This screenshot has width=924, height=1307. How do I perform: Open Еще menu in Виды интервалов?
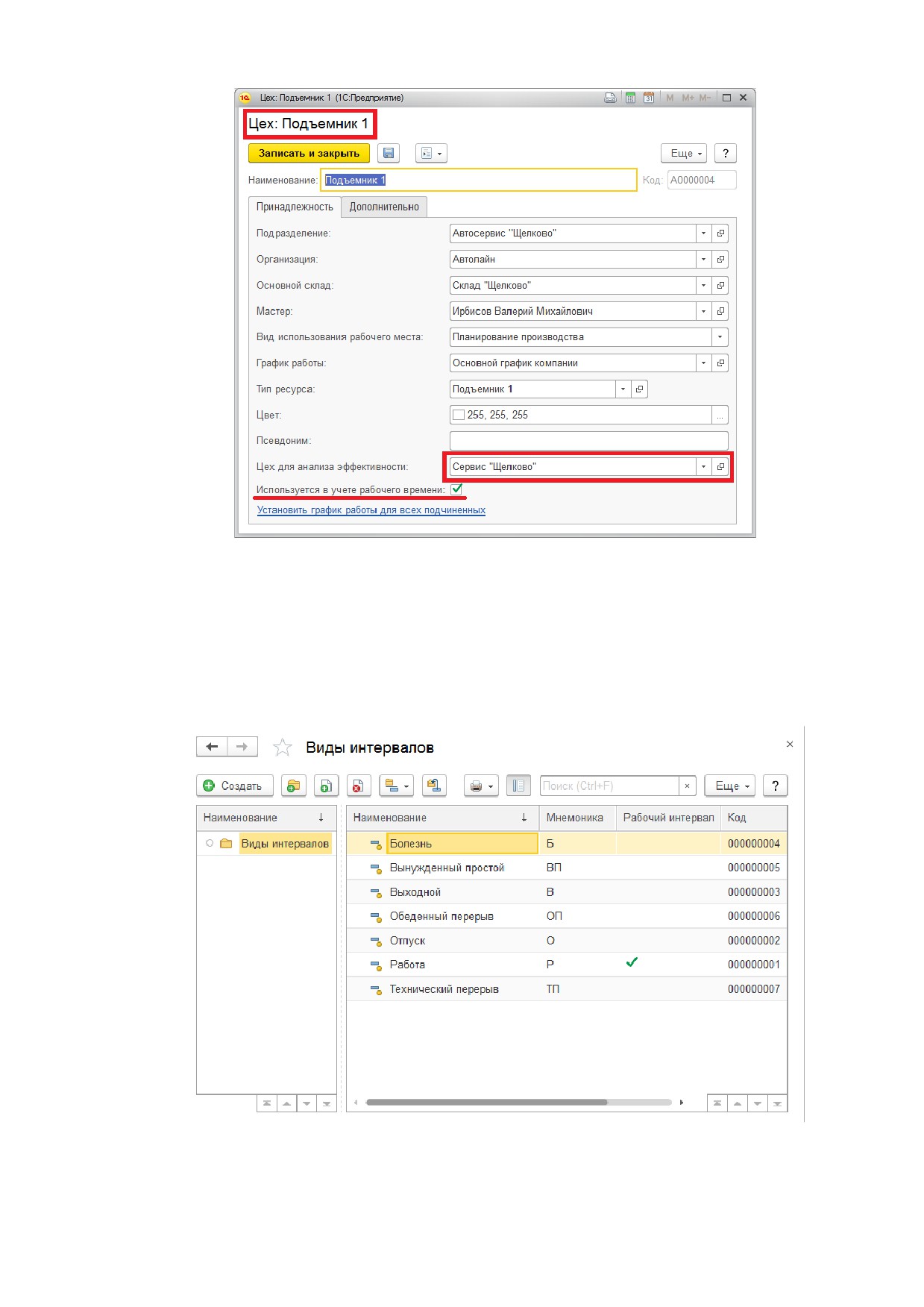(730, 786)
